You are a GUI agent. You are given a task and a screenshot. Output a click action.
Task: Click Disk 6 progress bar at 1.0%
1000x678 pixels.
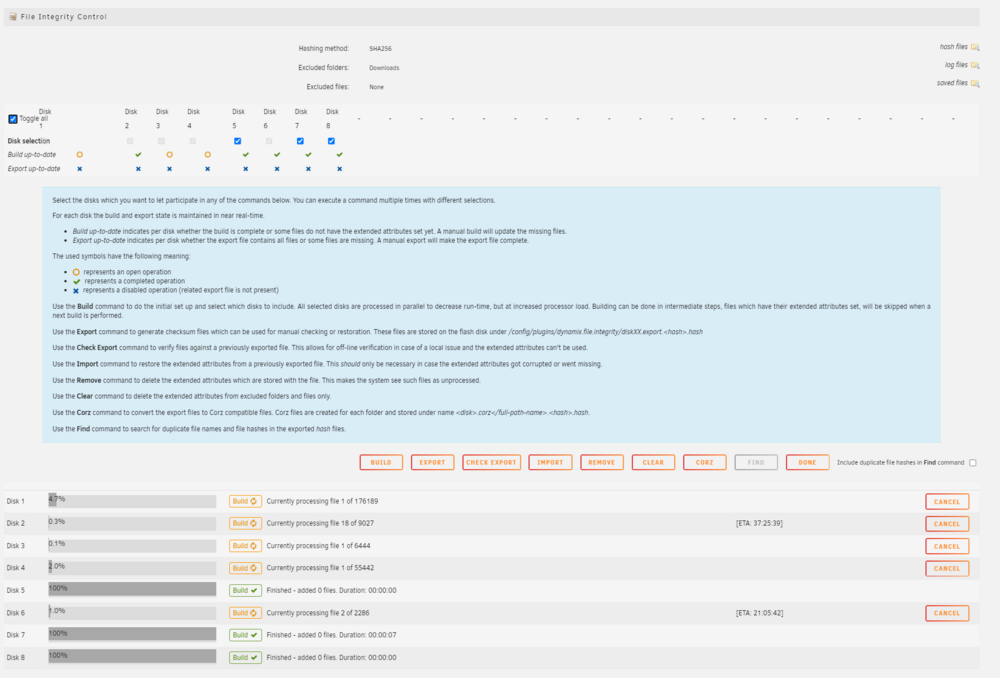coord(132,612)
